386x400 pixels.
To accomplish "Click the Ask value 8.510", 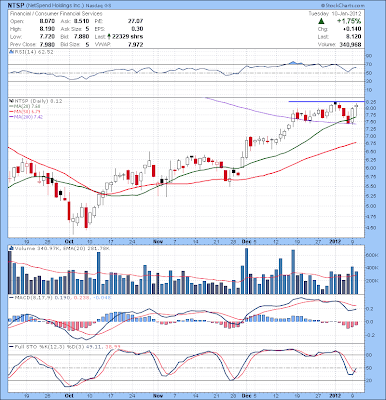I will (81, 21).
